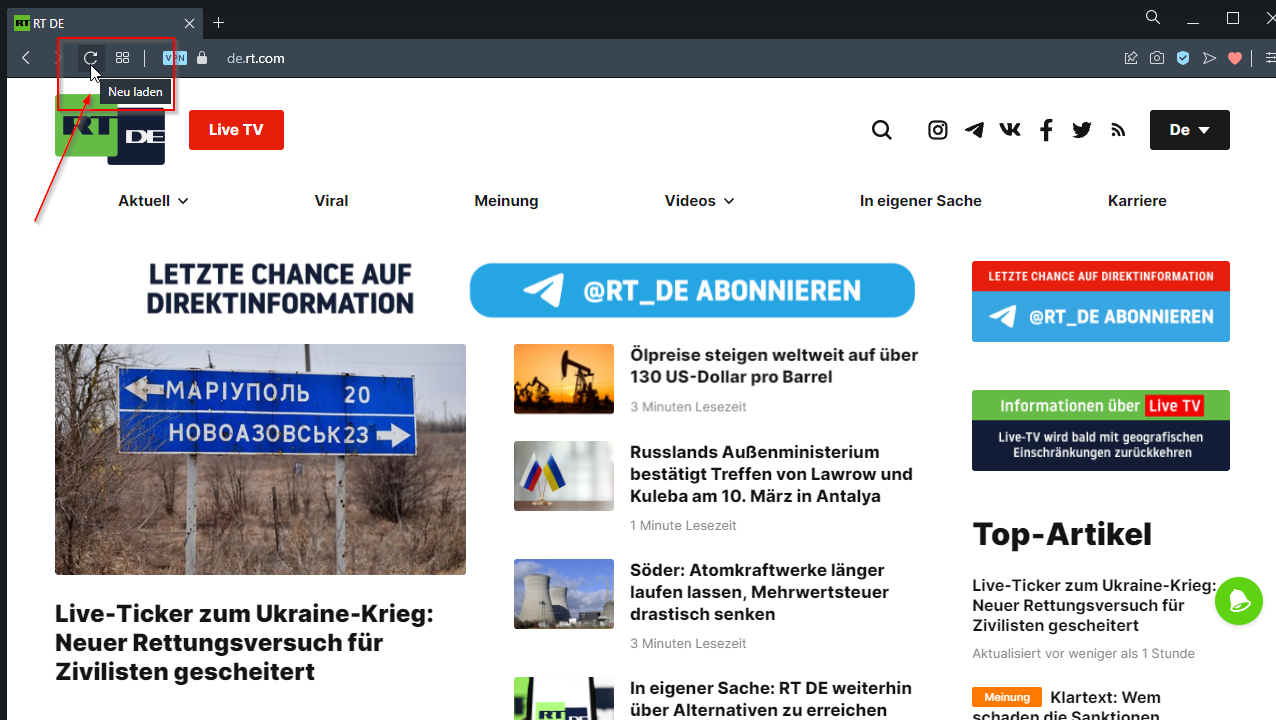This screenshot has height=720, width=1276.
Task: Read Russlands Außenministerium Lawrow Kuleba article
Action: (771, 474)
